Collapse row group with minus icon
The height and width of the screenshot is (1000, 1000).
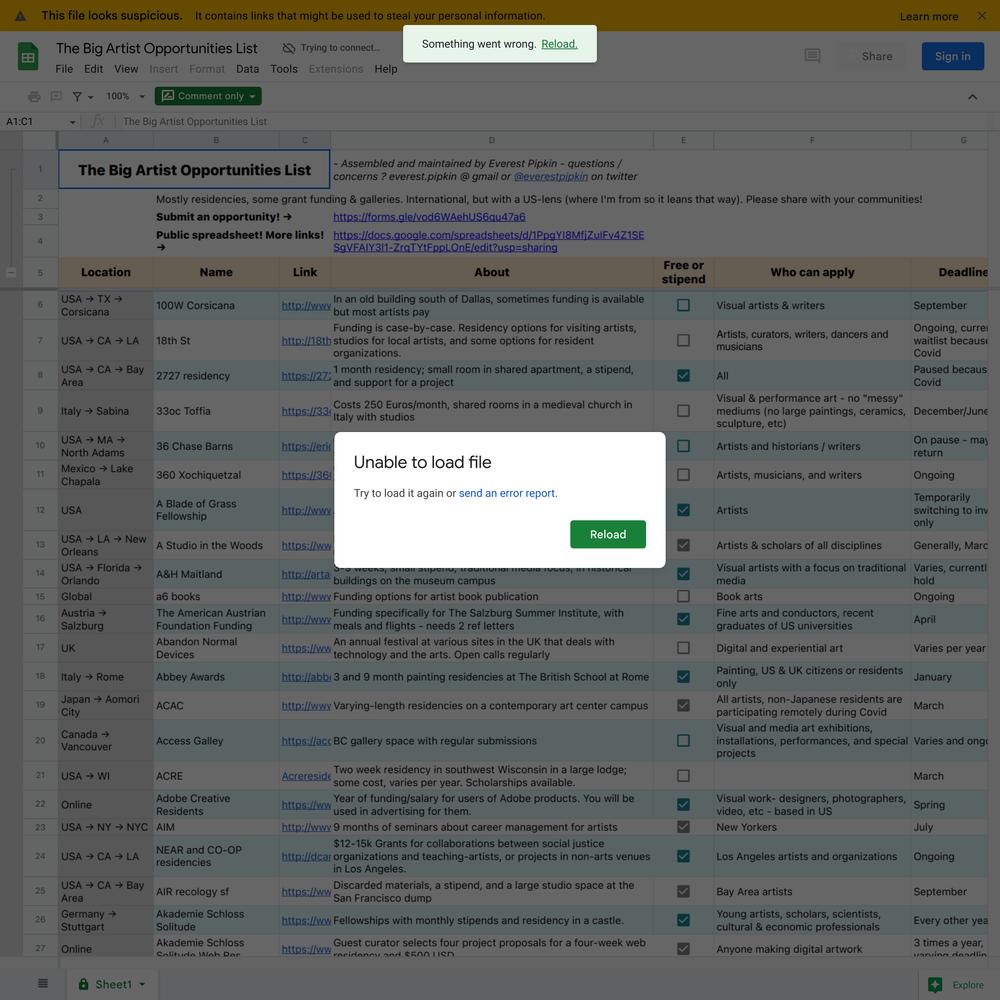click(11, 272)
